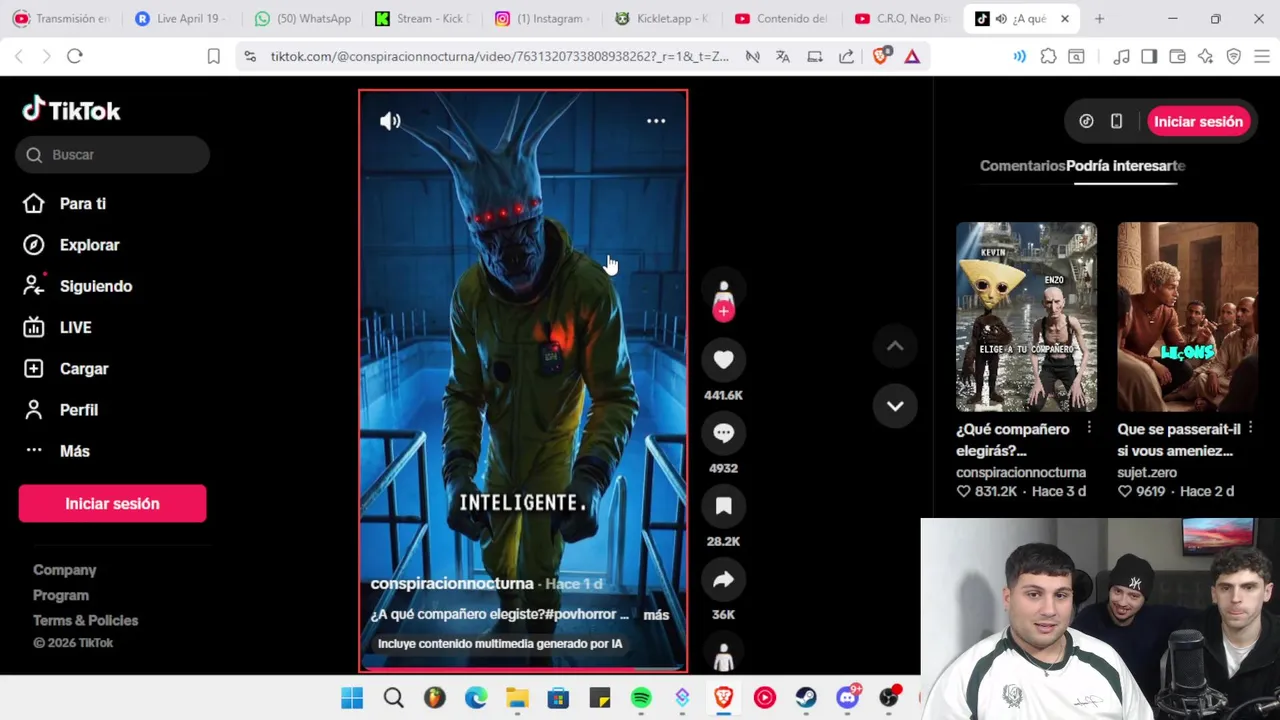Share the video using the arrow icon
The image size is (1280, 720).
723,580
